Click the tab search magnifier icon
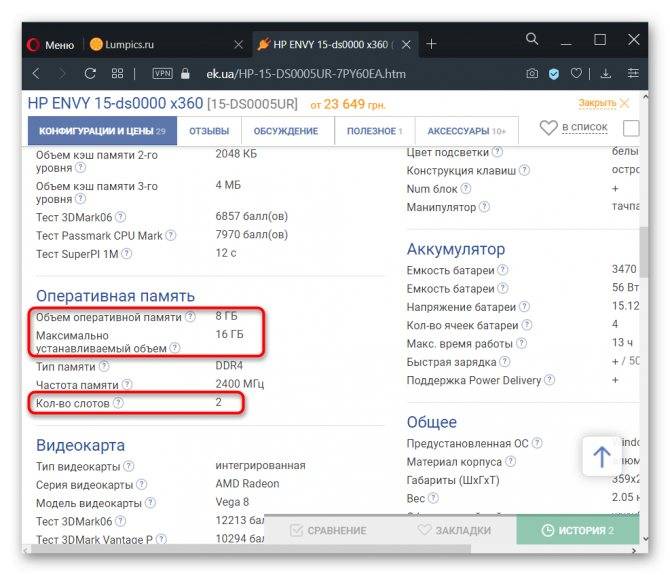This screenshot has height=575, width=670. [x=532, y=39]
